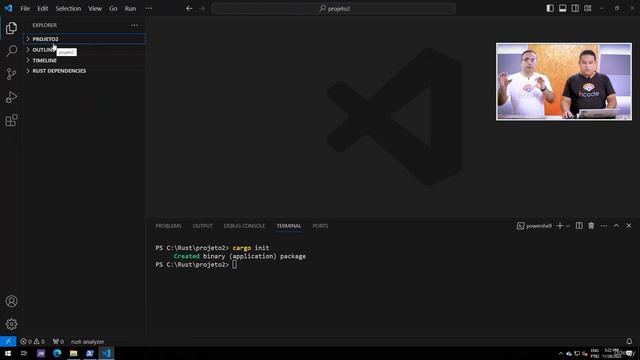Image resolution: width=640 pixels, height=360 pixels.
Task: Switch to the TERMINAL tab
Action: click(289, 226)
